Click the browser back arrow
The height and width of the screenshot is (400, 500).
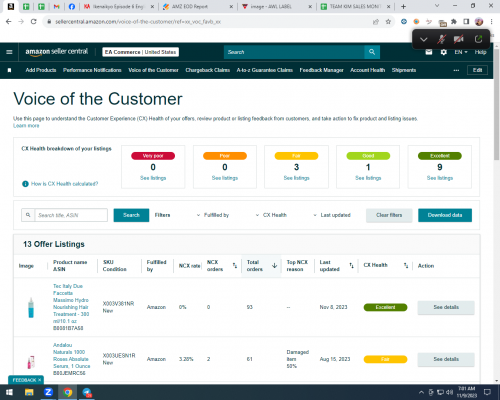point(9,22)
